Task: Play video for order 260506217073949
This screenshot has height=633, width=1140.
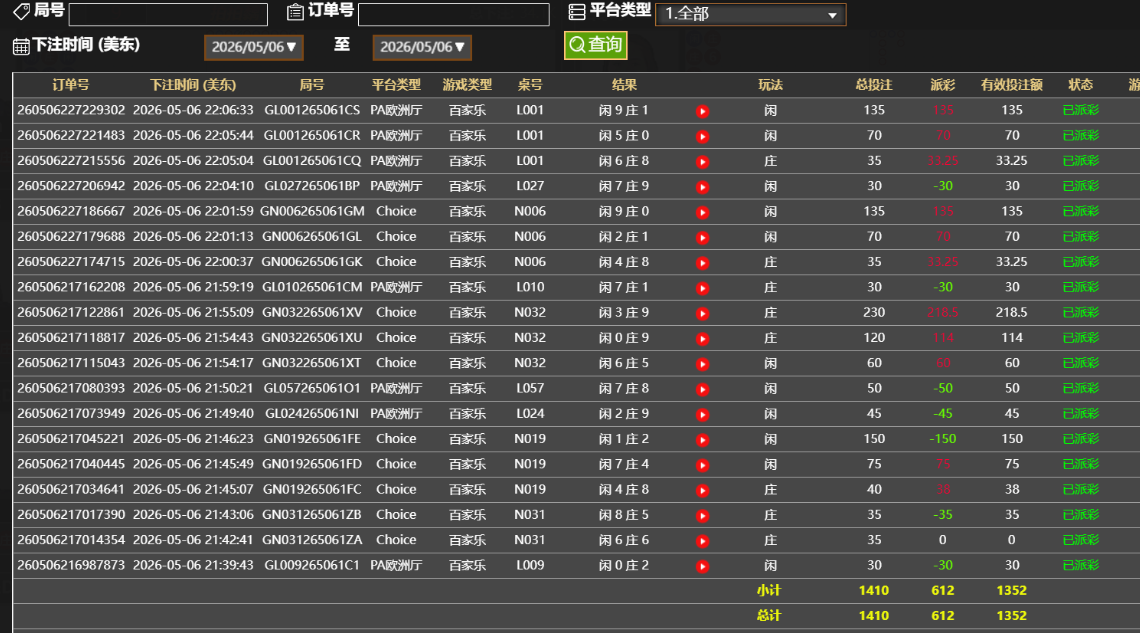Action: 702,415
